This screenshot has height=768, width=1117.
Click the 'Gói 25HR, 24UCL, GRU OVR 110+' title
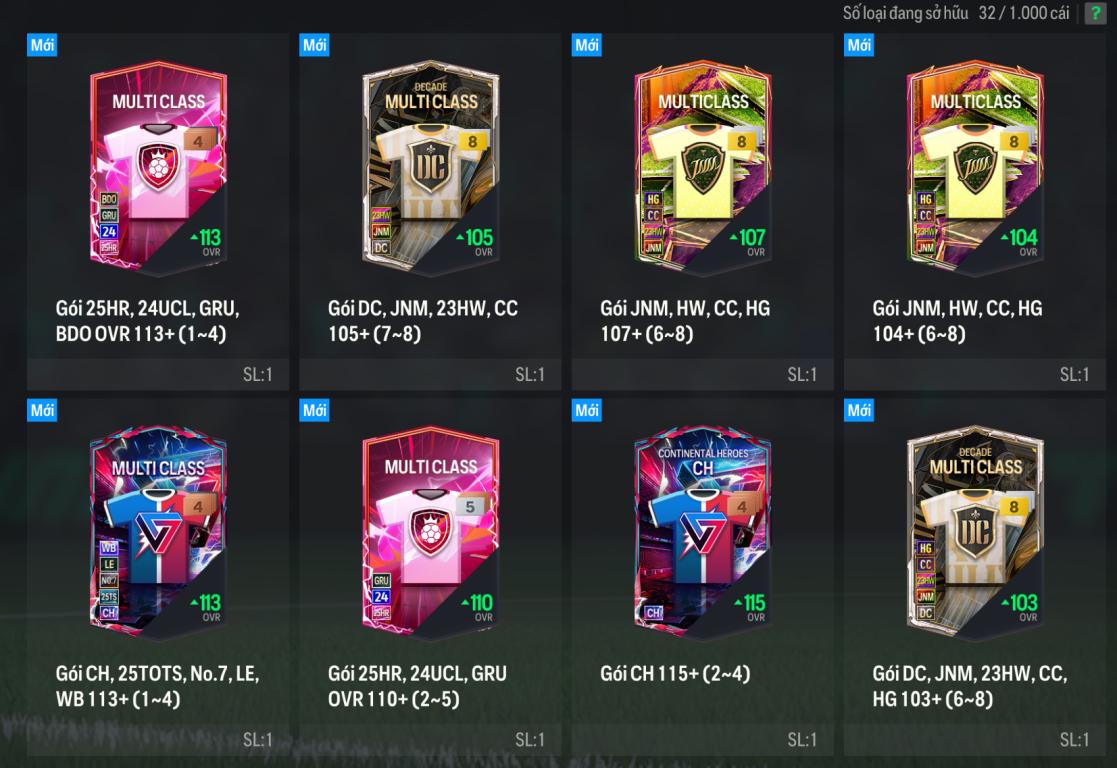coord(417,686)
